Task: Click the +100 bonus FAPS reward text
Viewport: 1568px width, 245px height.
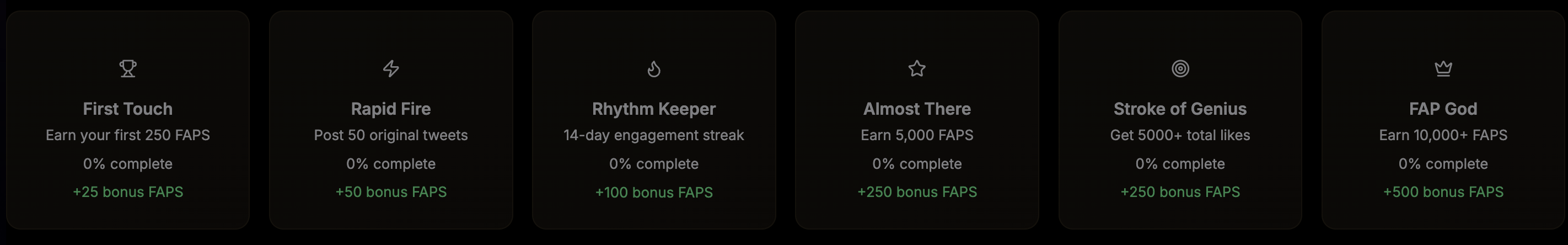Action: click(x=654, y=193)
